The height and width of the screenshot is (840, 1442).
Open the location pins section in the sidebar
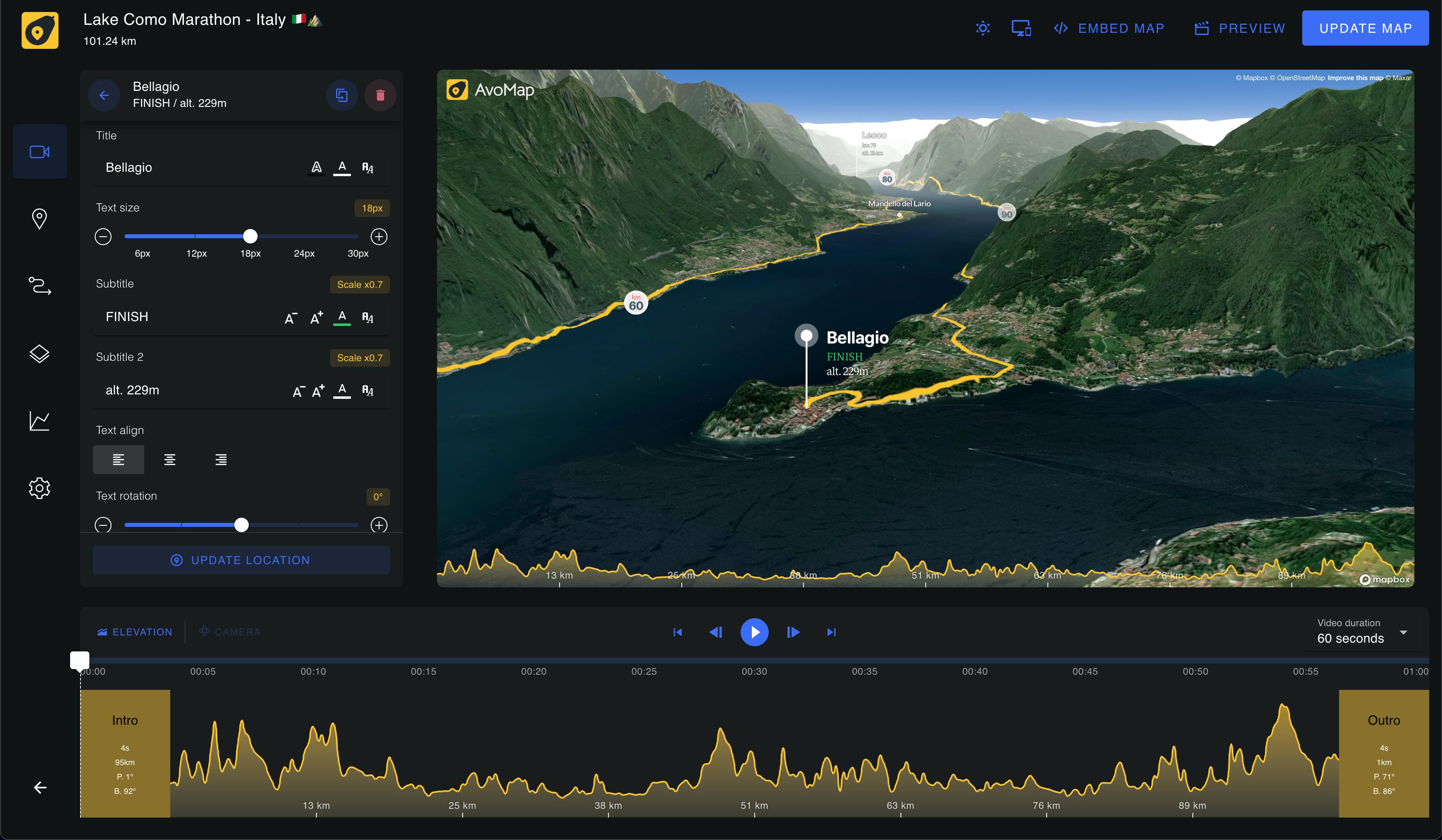tap(40, 219)
